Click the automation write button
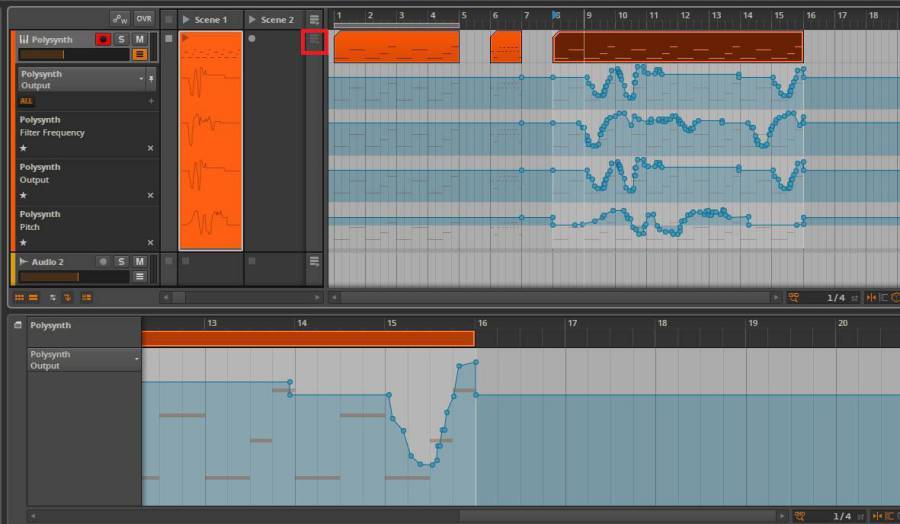This screenshot has width=900, height=524. pyautogui.click(x=120, y=19)
